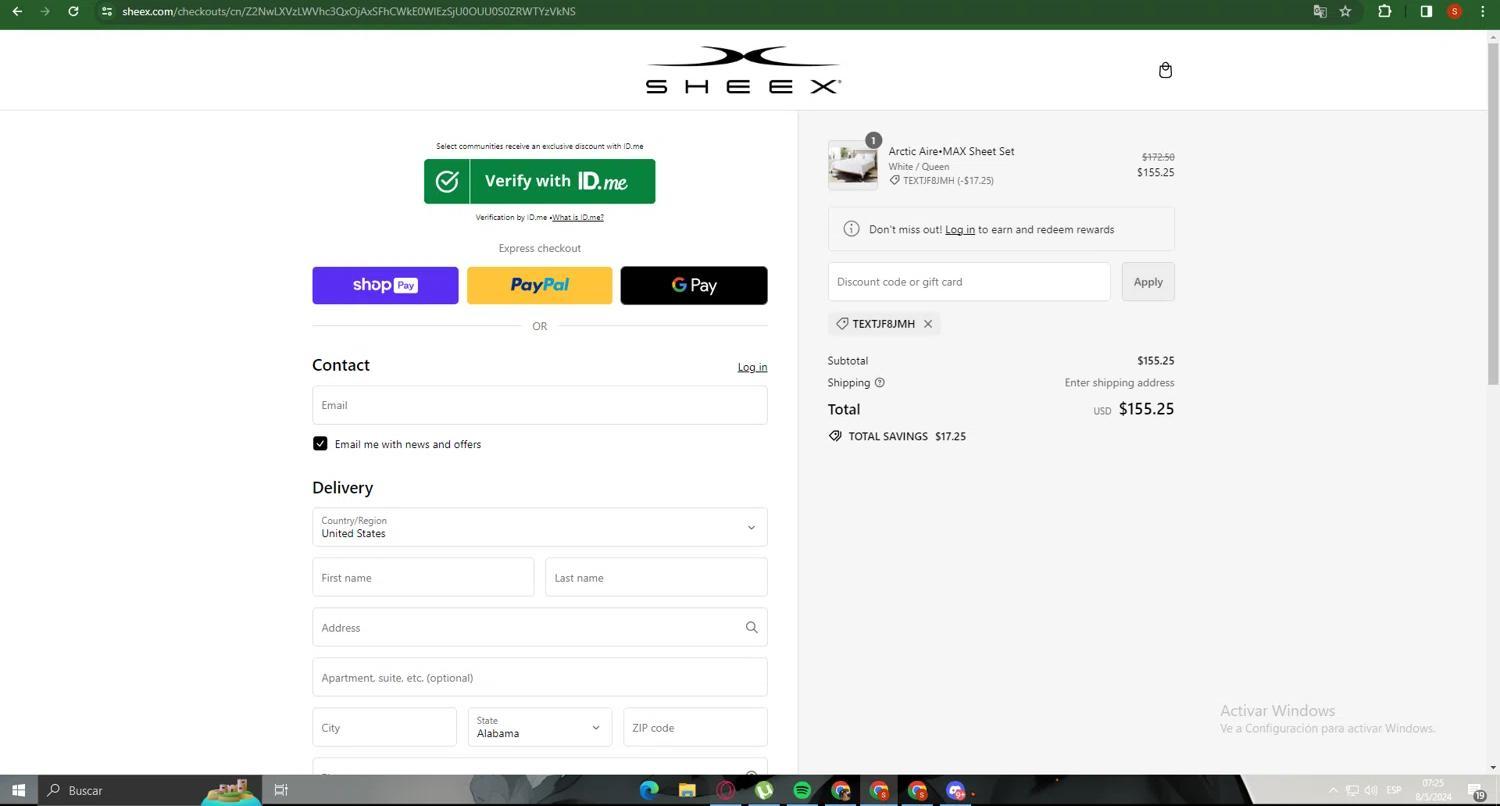Bookmark this page with the star icon
The height and width of the screenshot is (806, 1500).
click(x=1346, y=11)
